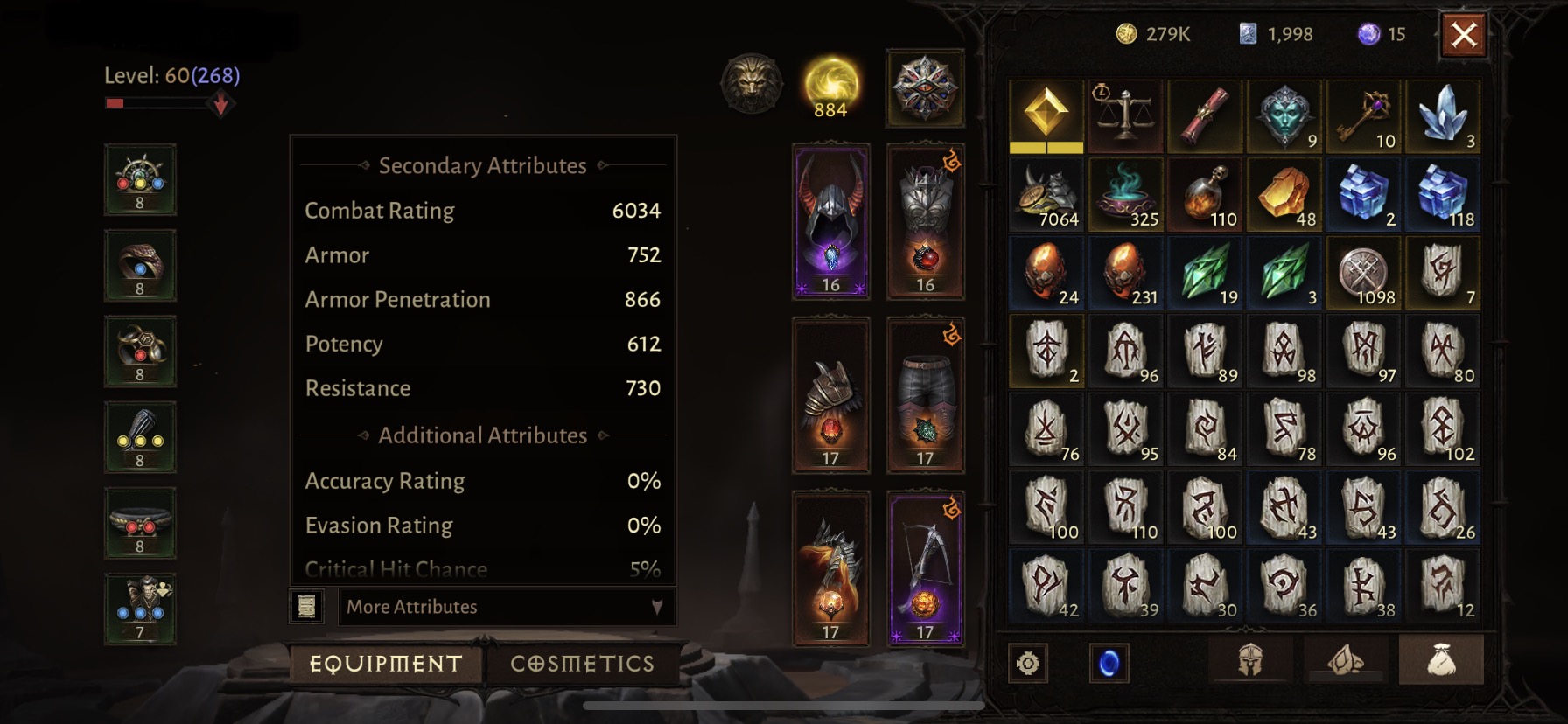This screenshot has height=724, width=1568.
Task: Switch inventory filter to pouch materials
Action: pos(1440,660)
